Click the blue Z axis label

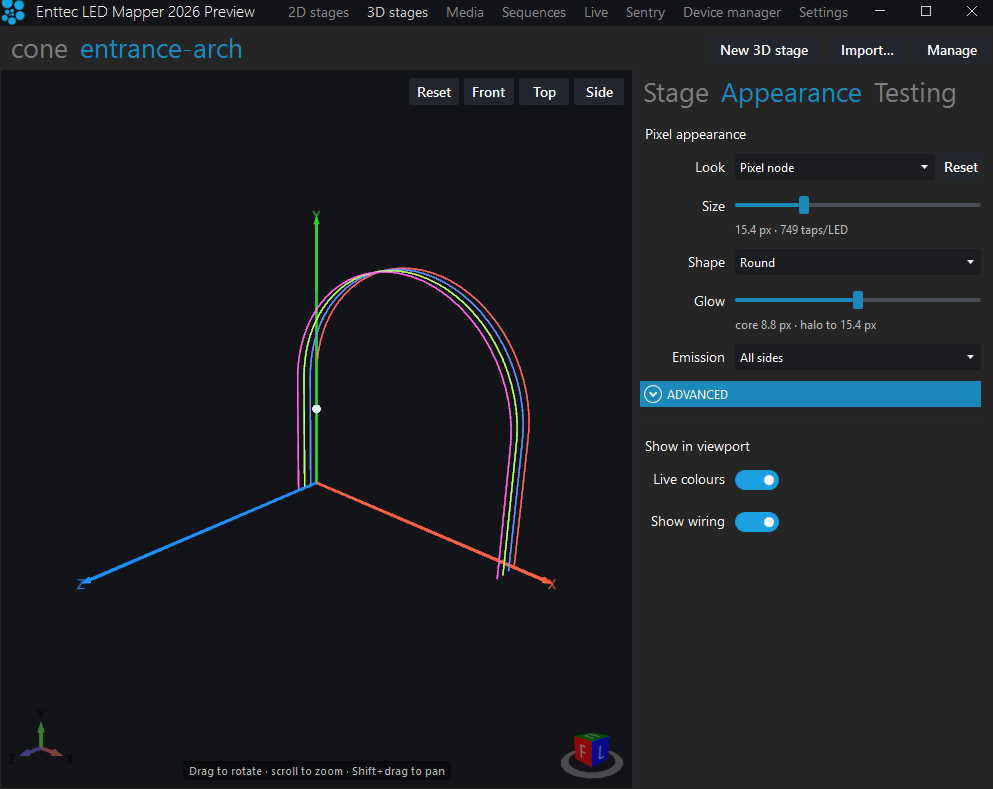pyautogui.click(x=81, y=584)
